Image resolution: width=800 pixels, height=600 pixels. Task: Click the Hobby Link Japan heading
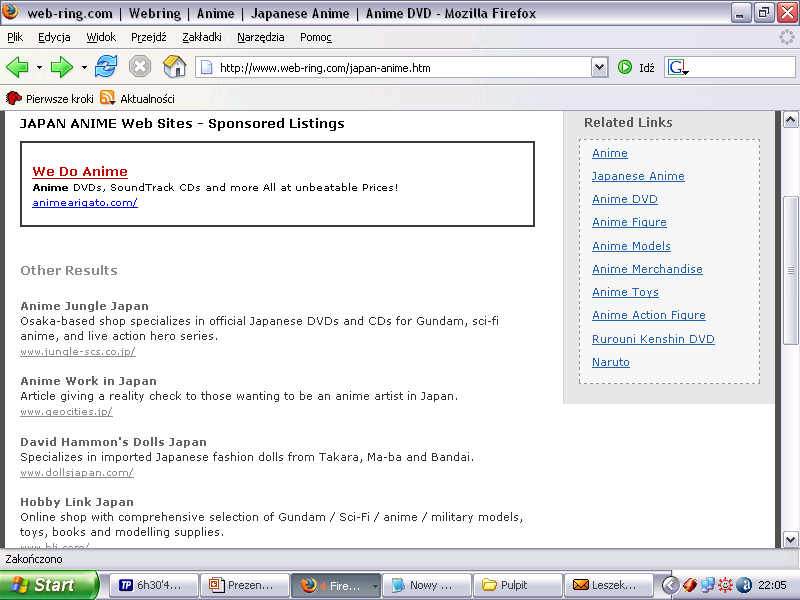point(77,502)
